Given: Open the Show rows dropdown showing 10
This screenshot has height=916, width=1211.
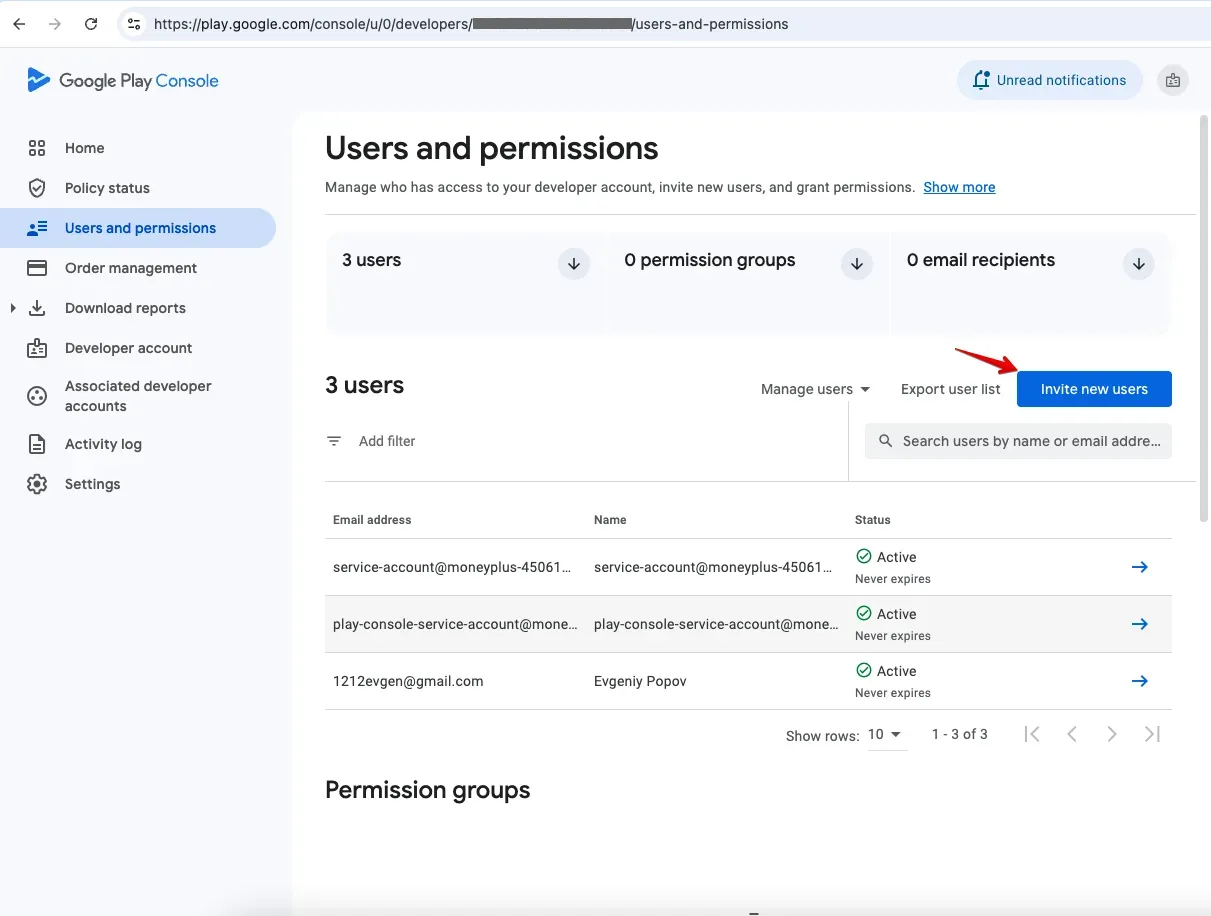Looking at the screenshot, I should pos(885,735).
